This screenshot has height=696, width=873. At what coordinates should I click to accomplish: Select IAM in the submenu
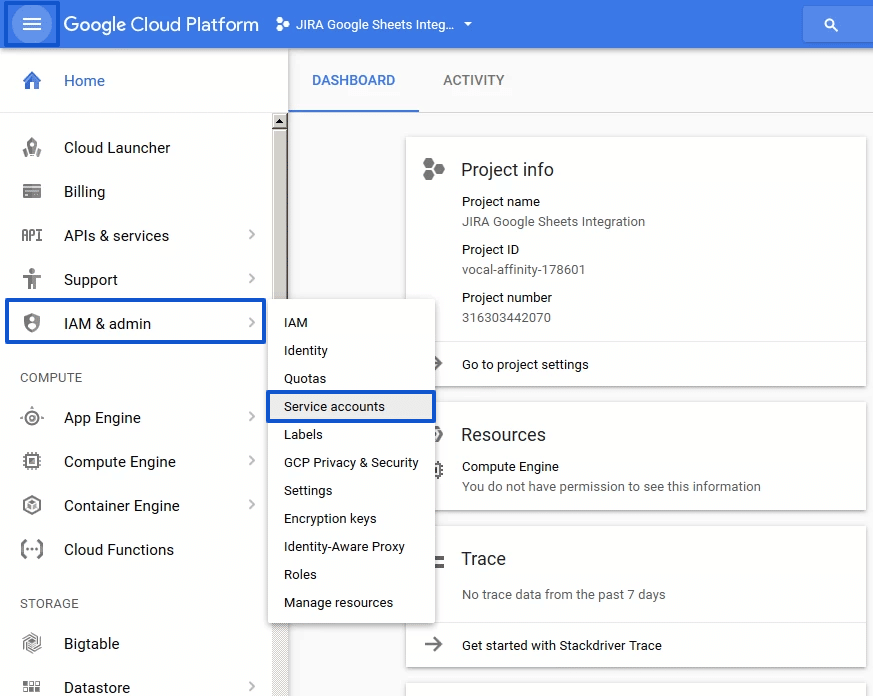(x=351, y=323)
